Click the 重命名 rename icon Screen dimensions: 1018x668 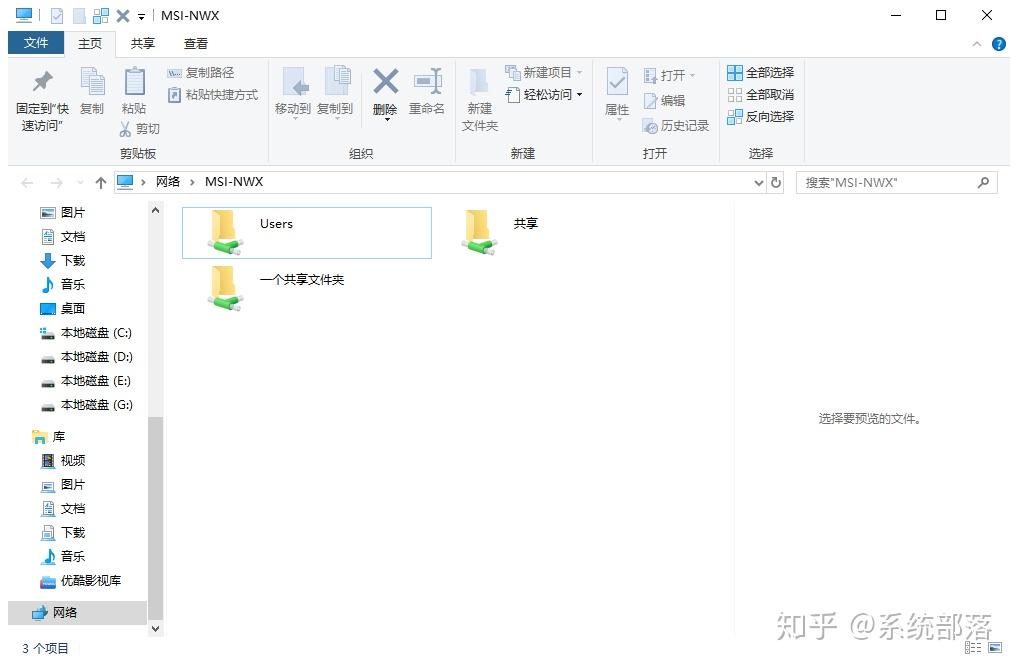pyautogui.click(x=427, y=83)
